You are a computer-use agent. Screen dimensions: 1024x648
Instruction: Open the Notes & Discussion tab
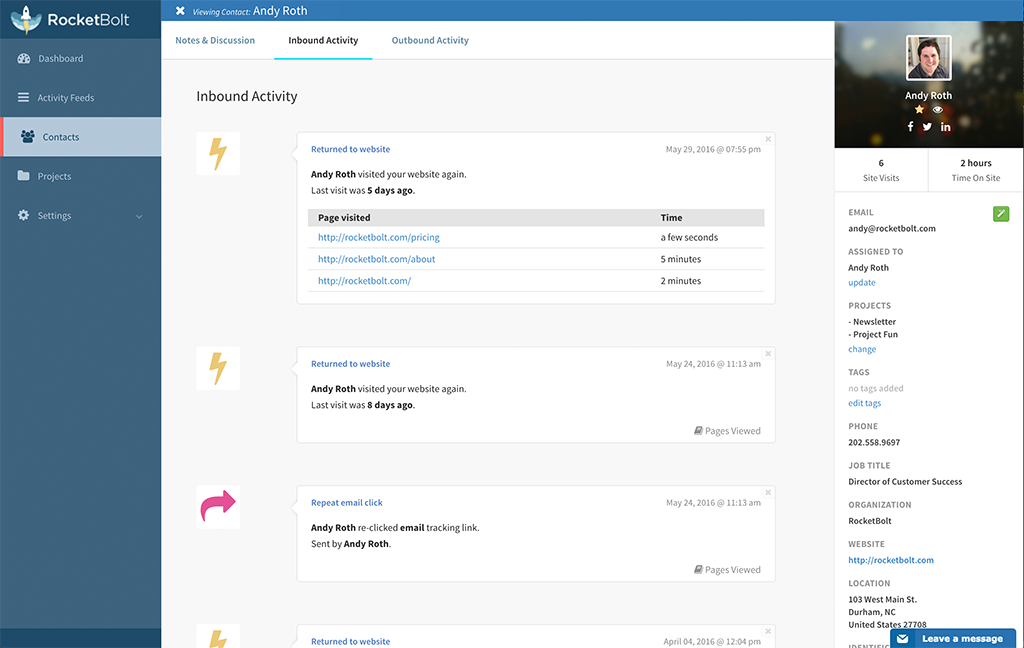pos(215,40)
